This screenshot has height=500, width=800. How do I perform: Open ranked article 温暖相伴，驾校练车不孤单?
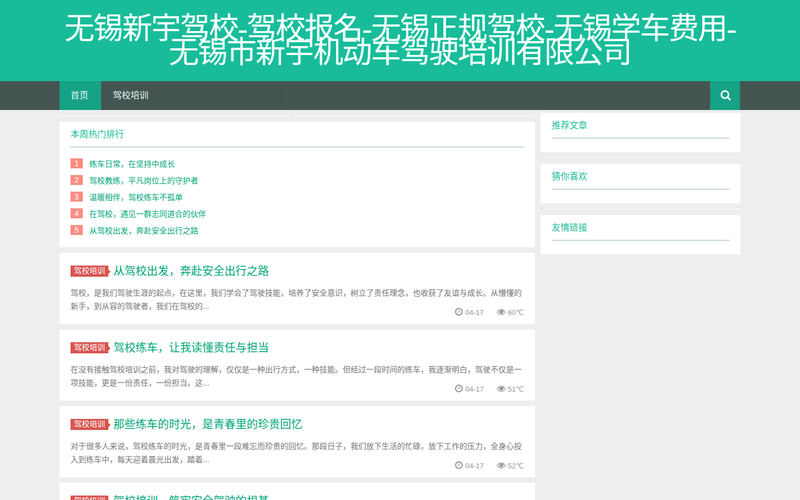[x=136, y=197]
